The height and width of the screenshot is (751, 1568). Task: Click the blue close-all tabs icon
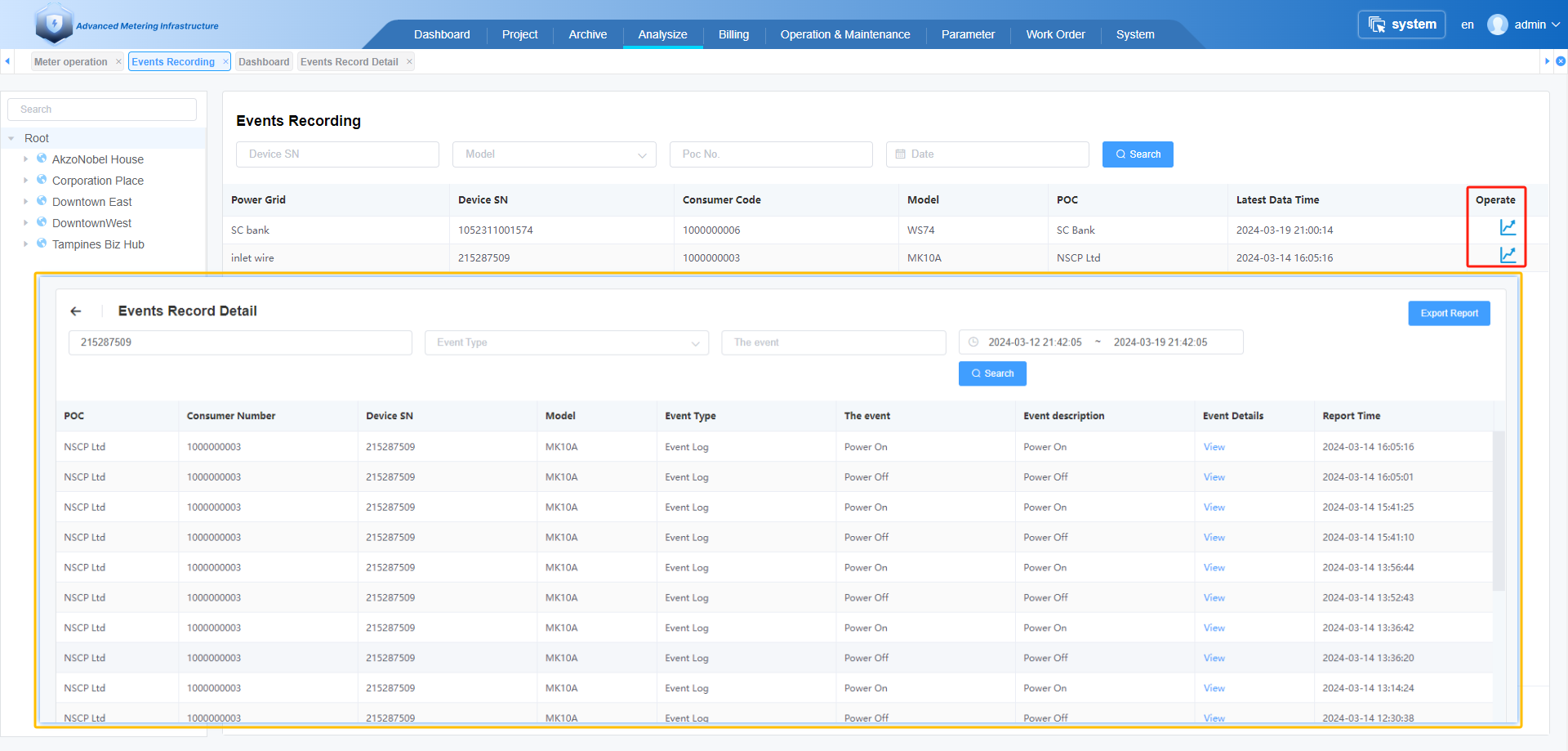coord(1561,61)
